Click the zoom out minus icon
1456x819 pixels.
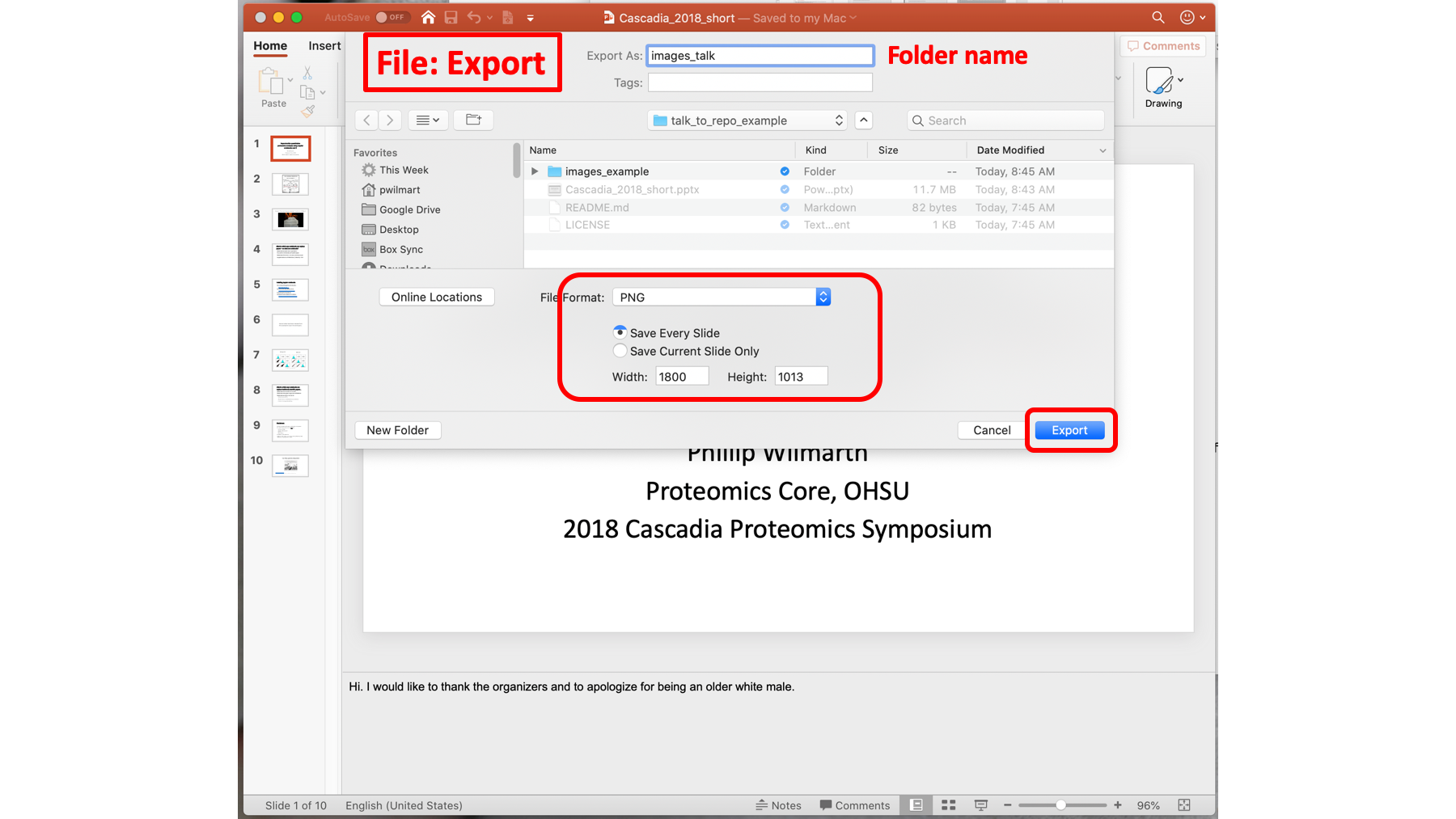[x=1007, y=805]
